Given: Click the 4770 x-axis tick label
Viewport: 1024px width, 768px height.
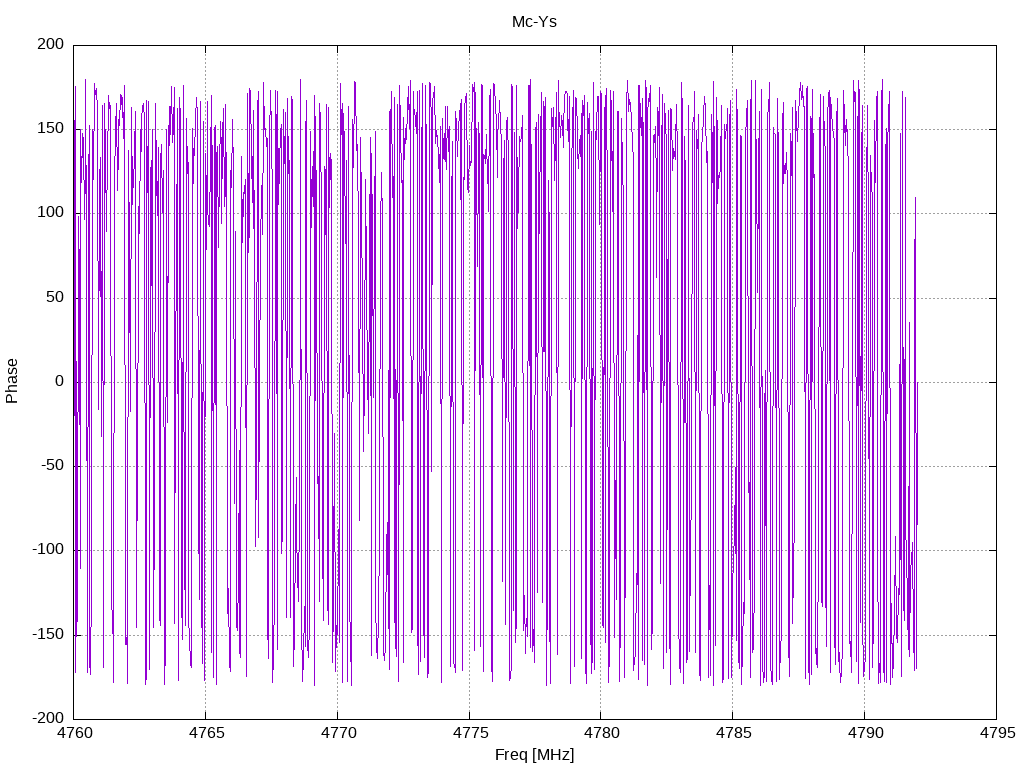Looking at the screenshot, I should [x=338, y=733].
